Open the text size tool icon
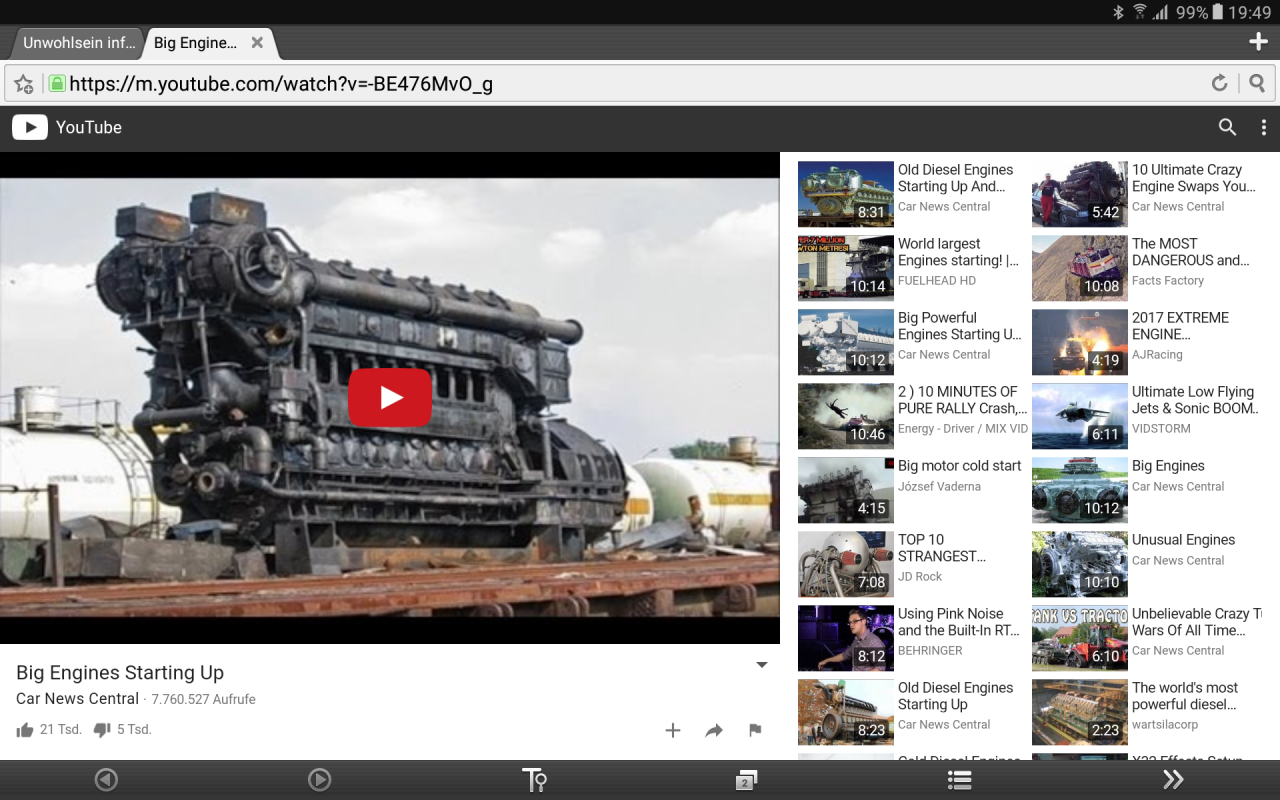 point(534,780)
